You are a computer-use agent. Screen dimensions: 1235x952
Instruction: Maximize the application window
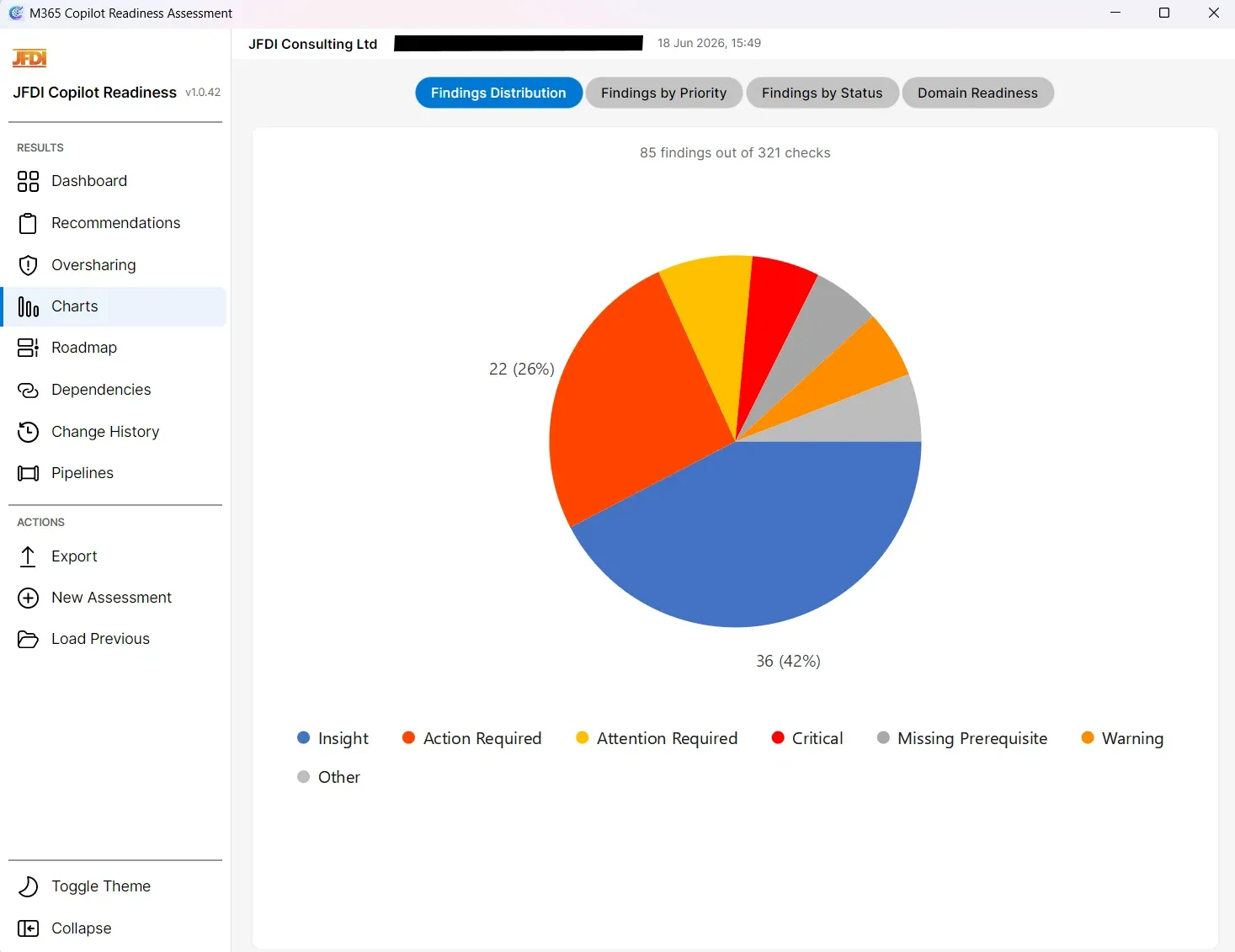[x=1164, y=13]
